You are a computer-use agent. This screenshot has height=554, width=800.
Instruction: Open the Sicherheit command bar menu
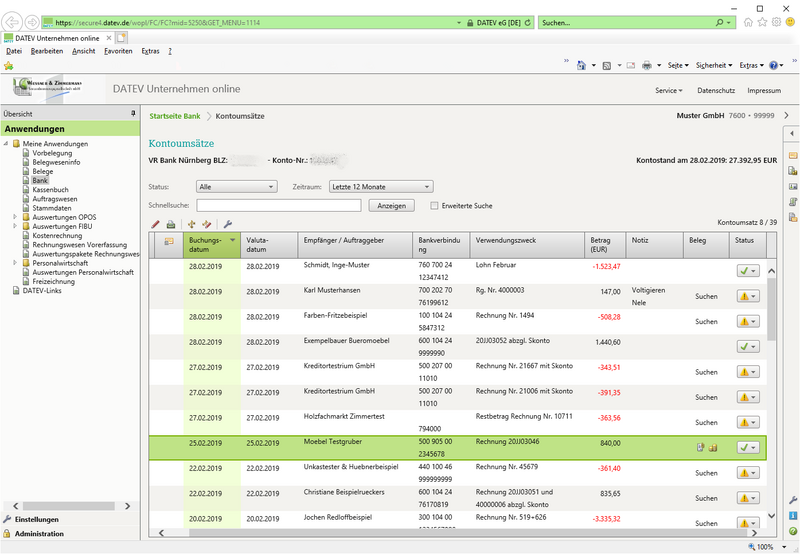point(714,65)
